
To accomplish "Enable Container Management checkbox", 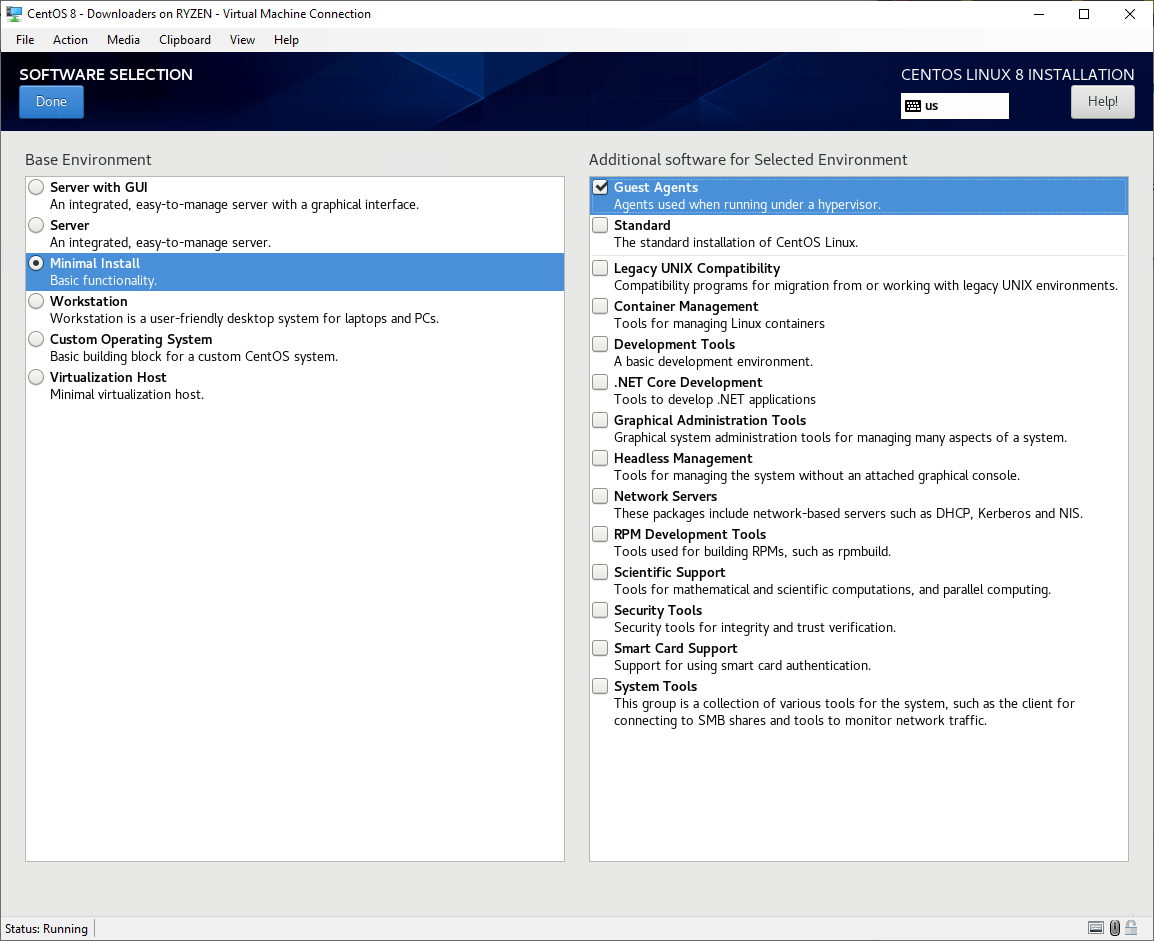I will coord(601,305).
